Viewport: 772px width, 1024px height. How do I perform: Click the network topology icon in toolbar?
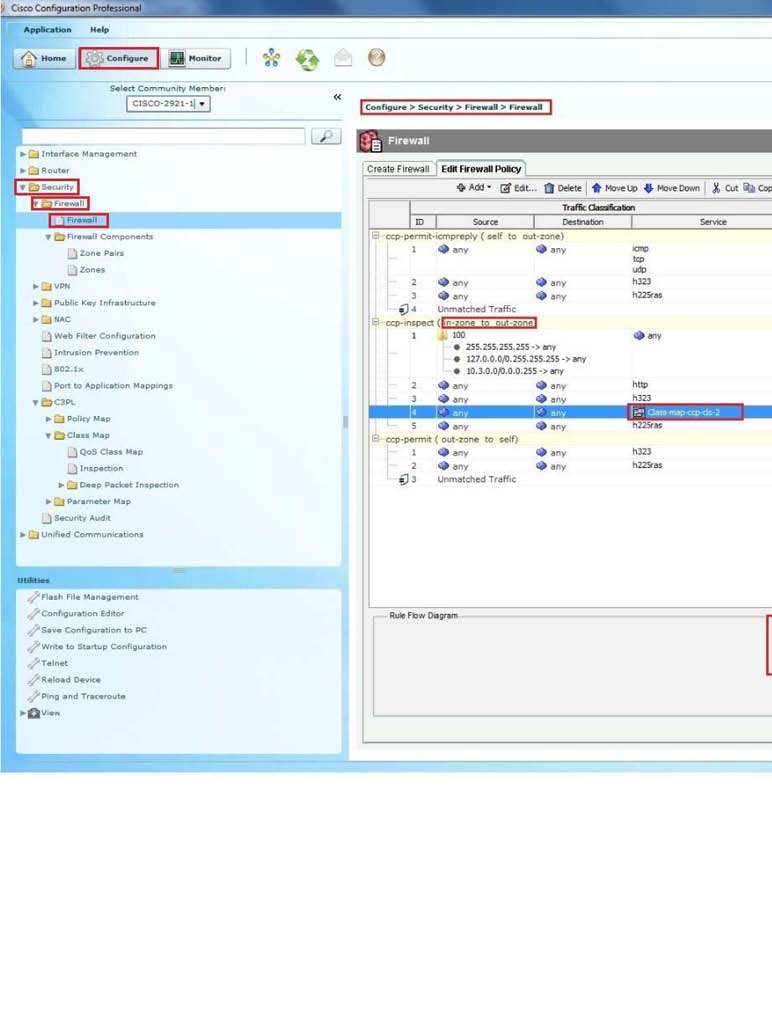click(271, 58)
